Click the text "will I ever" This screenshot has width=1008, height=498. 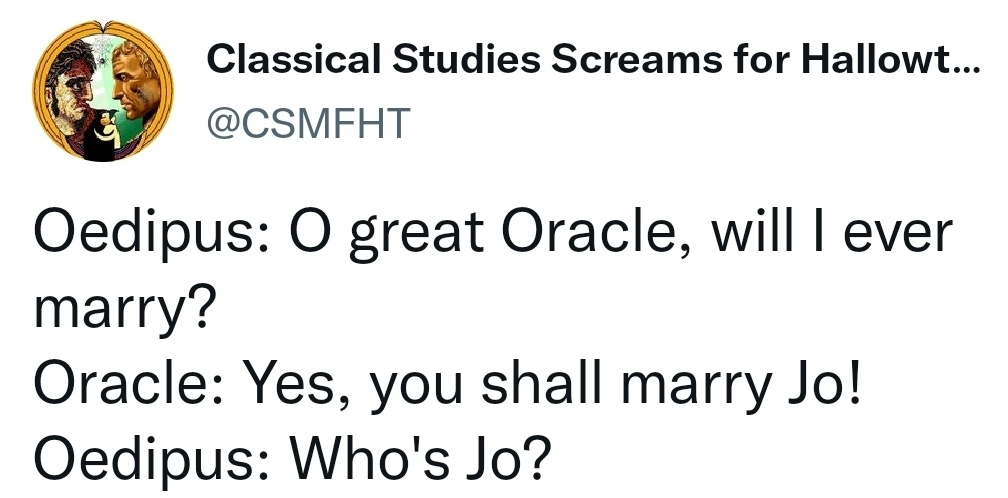(829, 235)
